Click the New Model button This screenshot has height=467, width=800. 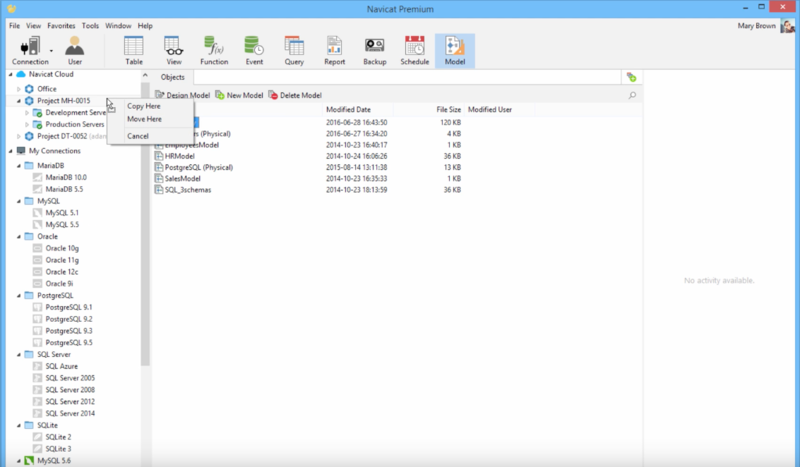click(239, 95)
